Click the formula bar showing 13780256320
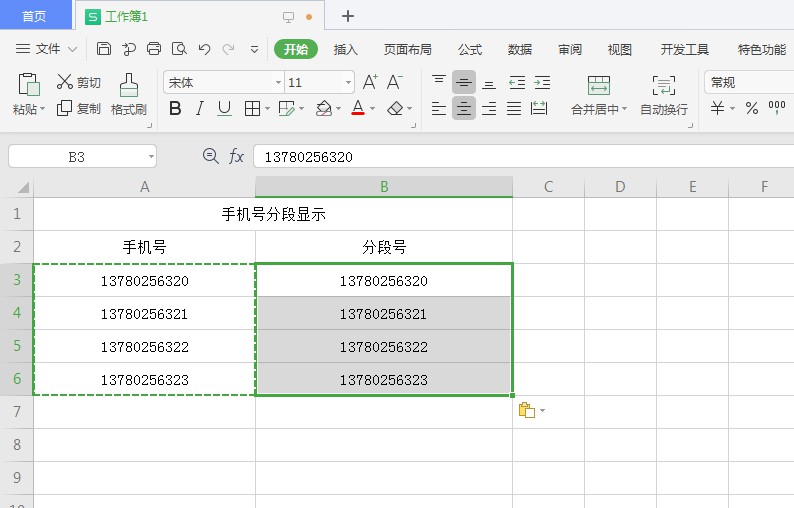Viewport: 794px width, 508px height. (524, 157)
